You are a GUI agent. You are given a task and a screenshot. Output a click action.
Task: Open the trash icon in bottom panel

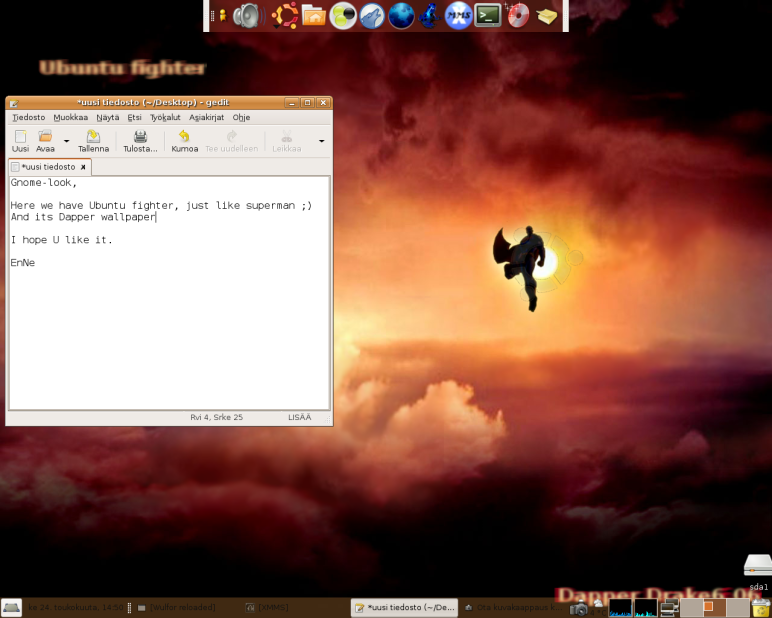coord(761,608)
